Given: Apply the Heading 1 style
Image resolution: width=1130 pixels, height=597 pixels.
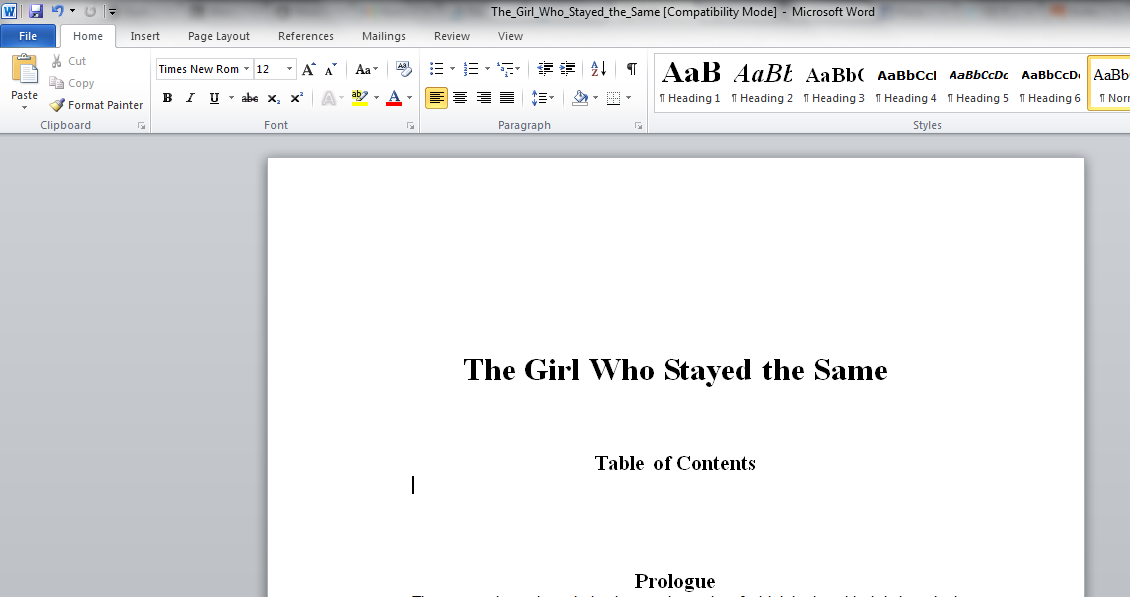Looking at the screenshot, I should (690, 83).
